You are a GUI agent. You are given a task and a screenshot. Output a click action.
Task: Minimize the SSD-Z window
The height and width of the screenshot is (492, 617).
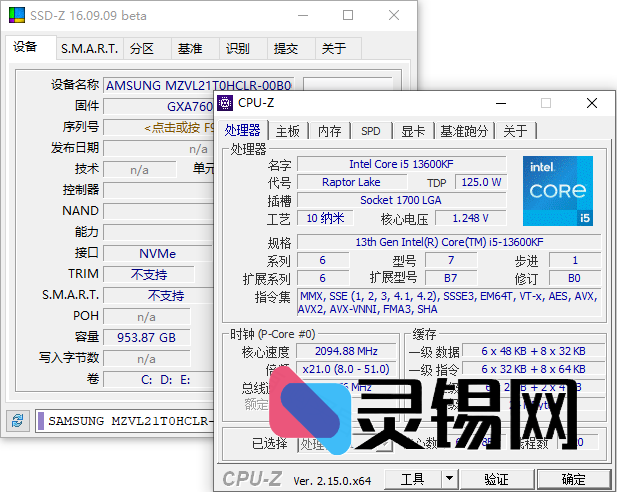tap(303, 15)
